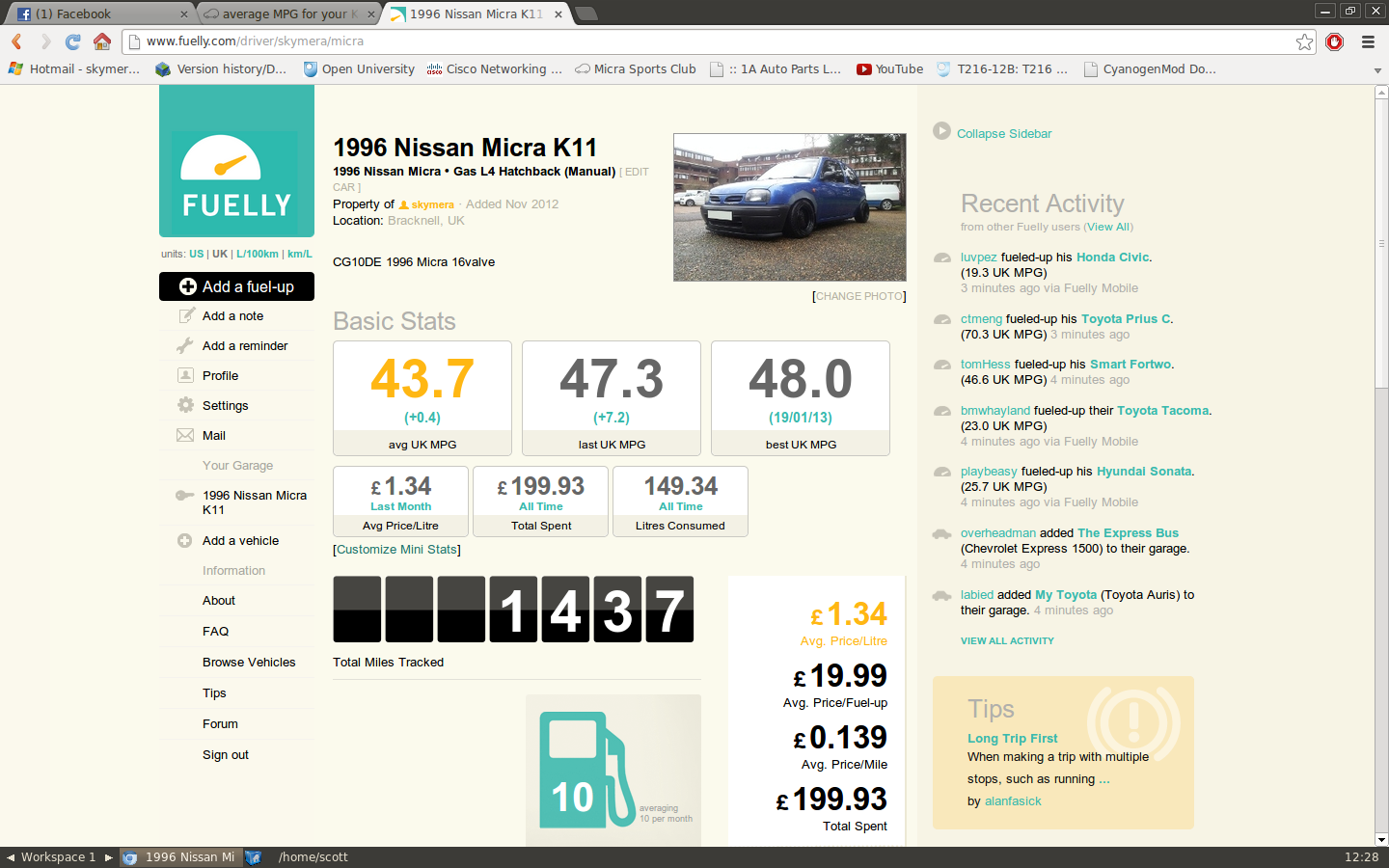Click the scrollbar down arrow
The width and height of the screenshot is (1389, 868).
click(x=1381, y=840)
